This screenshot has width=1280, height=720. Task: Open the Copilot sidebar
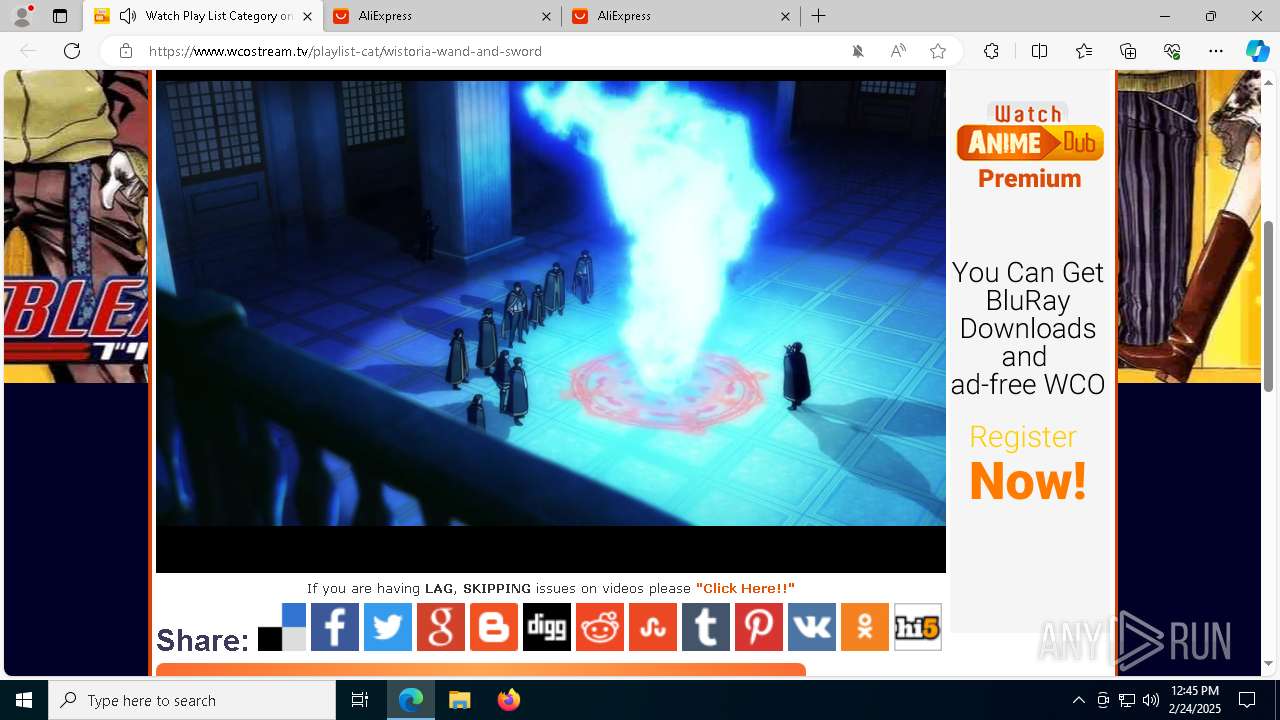coord(1257,51)
